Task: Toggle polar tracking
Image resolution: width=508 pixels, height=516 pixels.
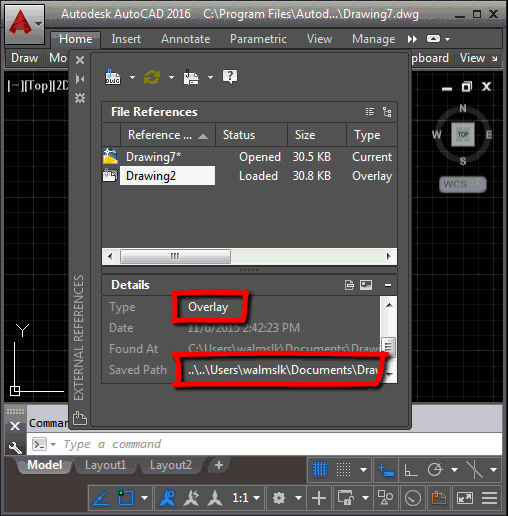Action: [x=435, y=470]
